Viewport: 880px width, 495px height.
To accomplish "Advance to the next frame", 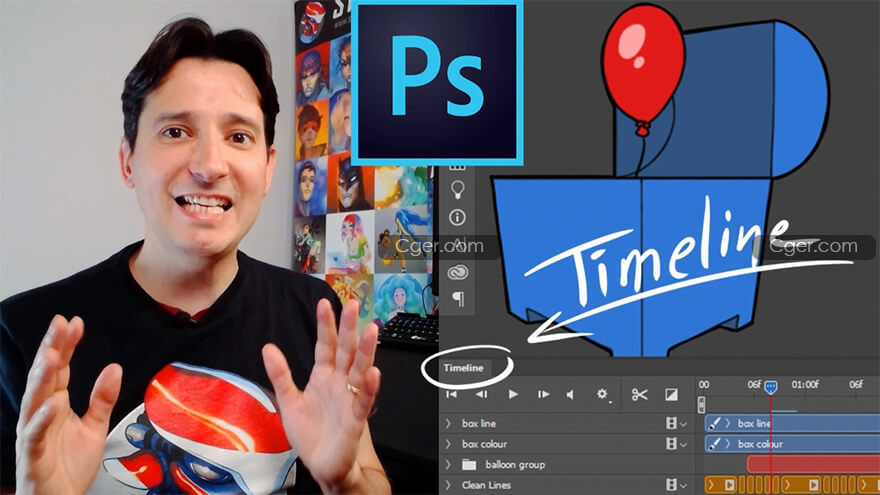I will (543, 395).
